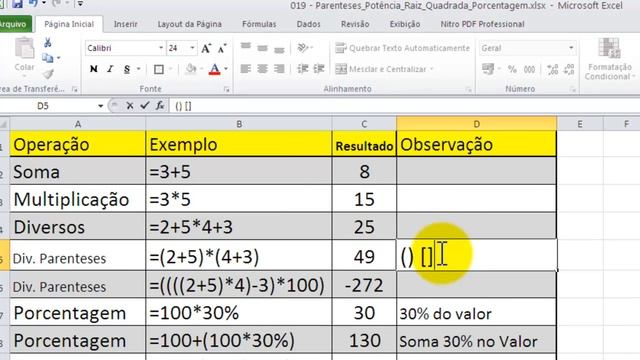Increase decimal places icon
Viewport: 640px width, 360px height.
[553, 69]
